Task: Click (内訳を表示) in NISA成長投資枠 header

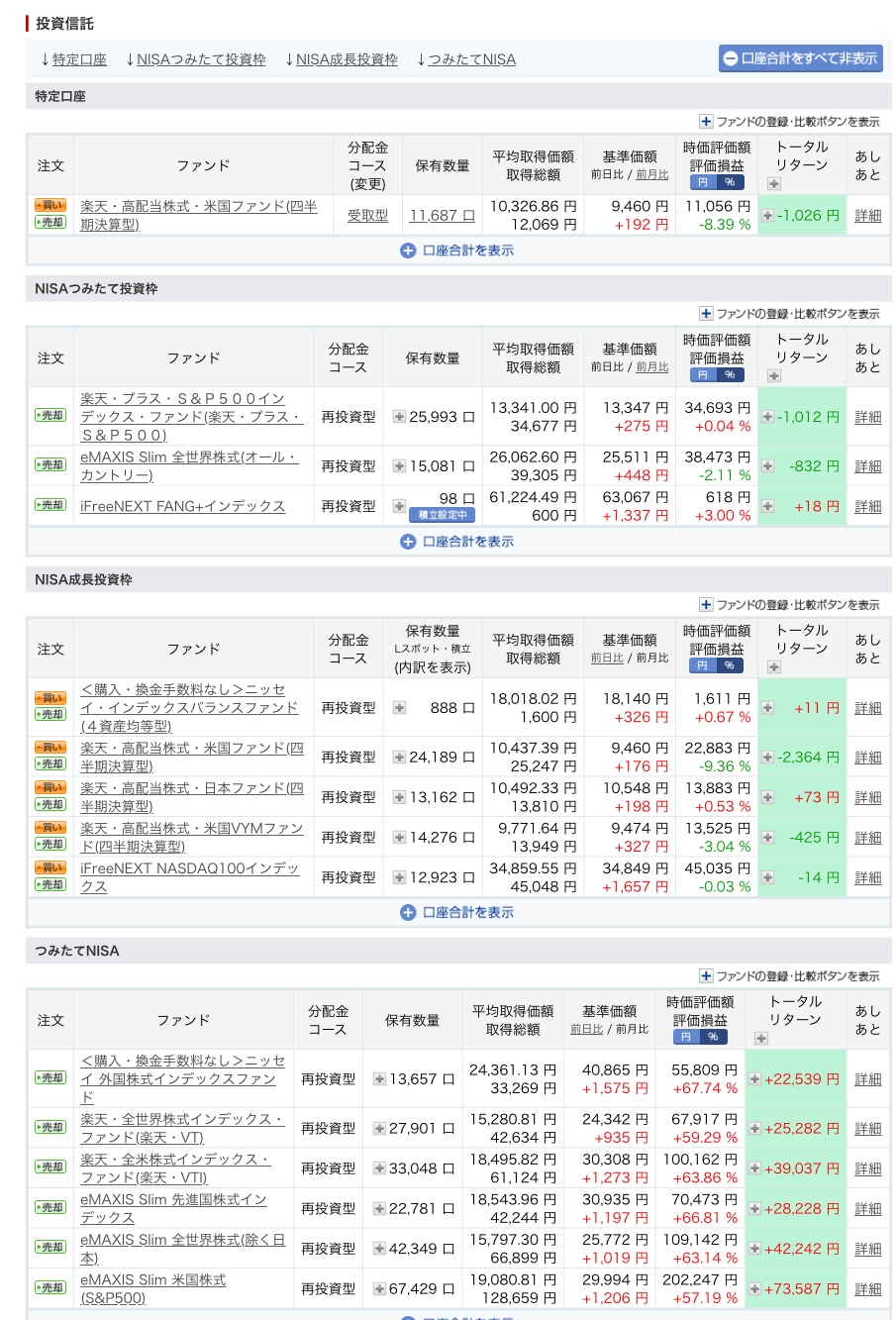Action: click(433, 667)
